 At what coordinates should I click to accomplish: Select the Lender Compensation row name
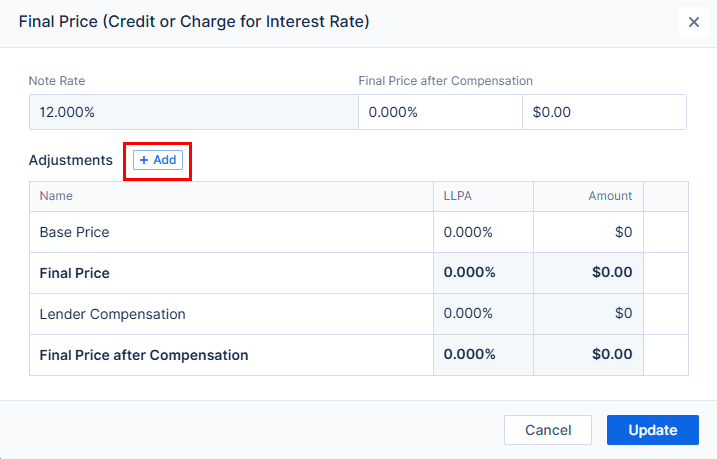tap(113, 314)
